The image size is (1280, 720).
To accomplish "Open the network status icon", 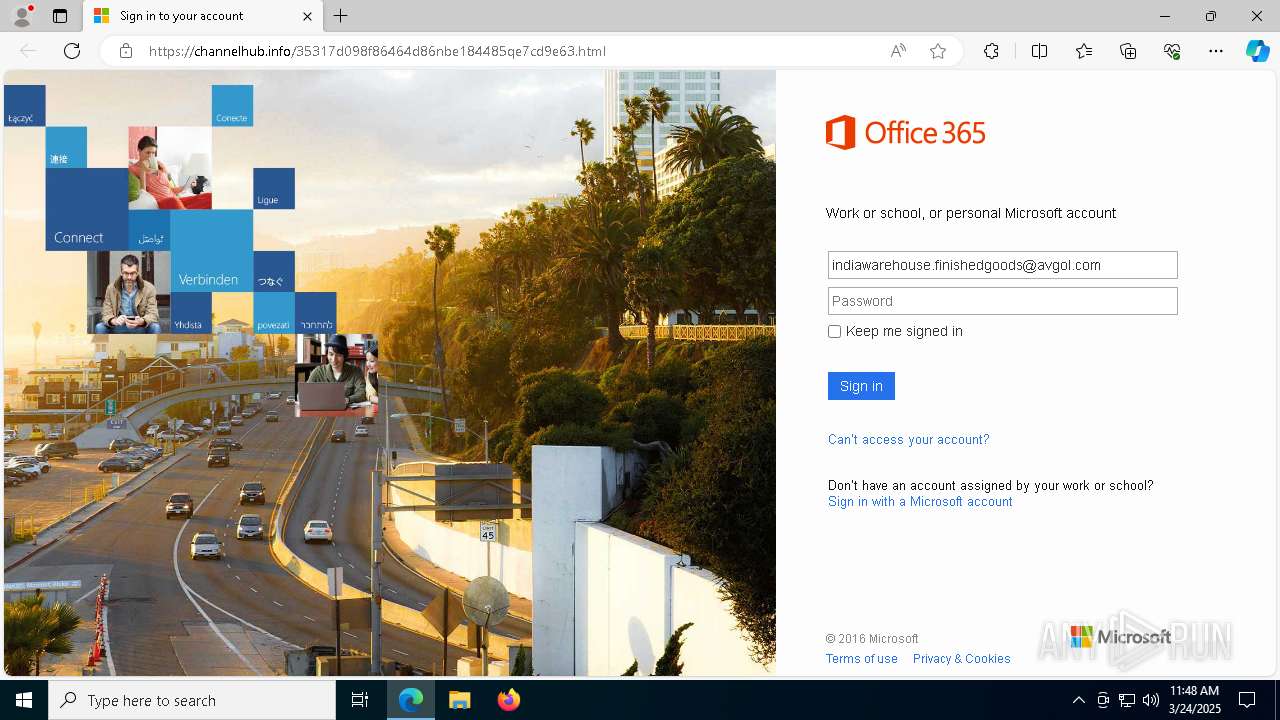I will pos(1127,700).
